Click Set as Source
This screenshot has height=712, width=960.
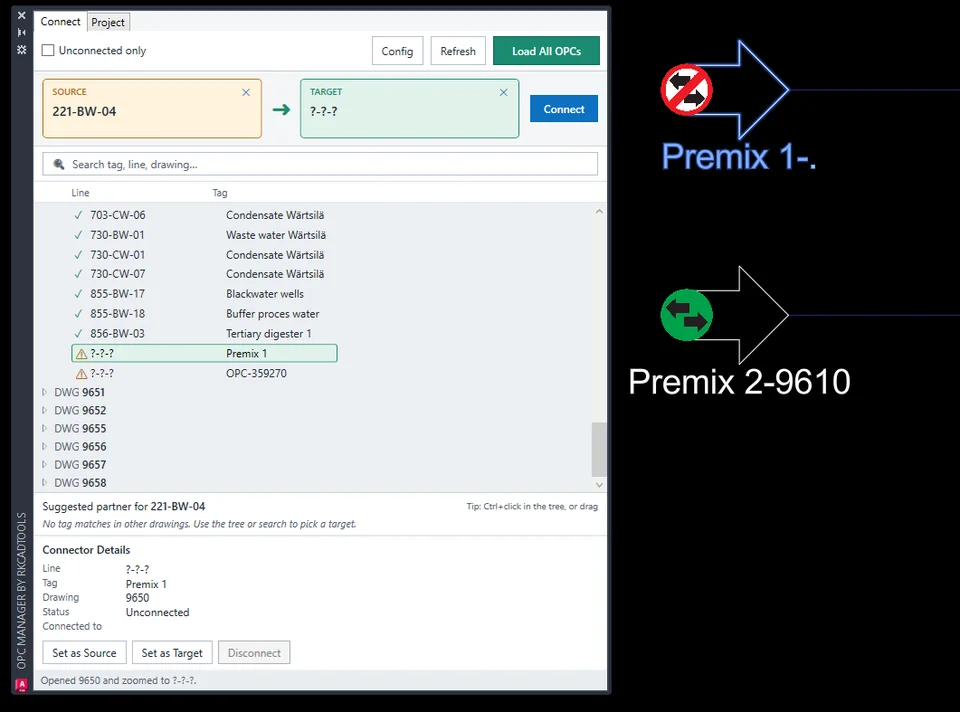pyautogui.click(x=84, y=653)
